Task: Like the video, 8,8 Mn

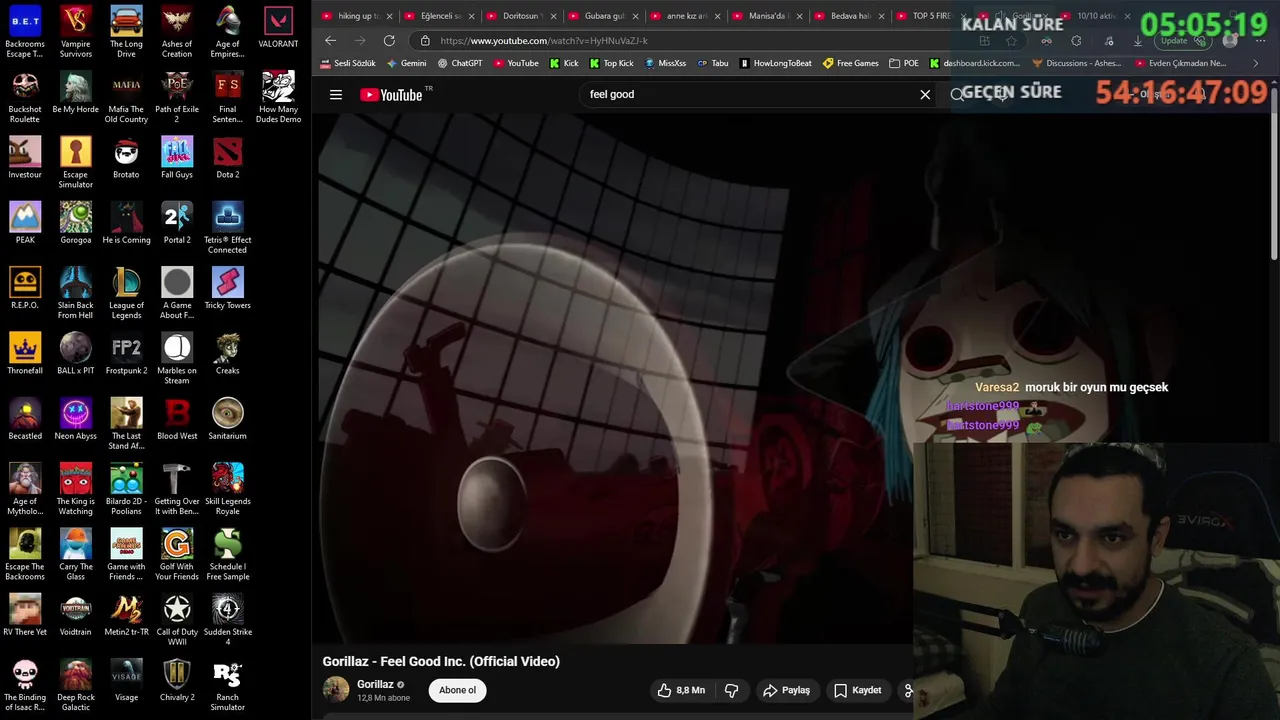Action: tap(680, 690)
